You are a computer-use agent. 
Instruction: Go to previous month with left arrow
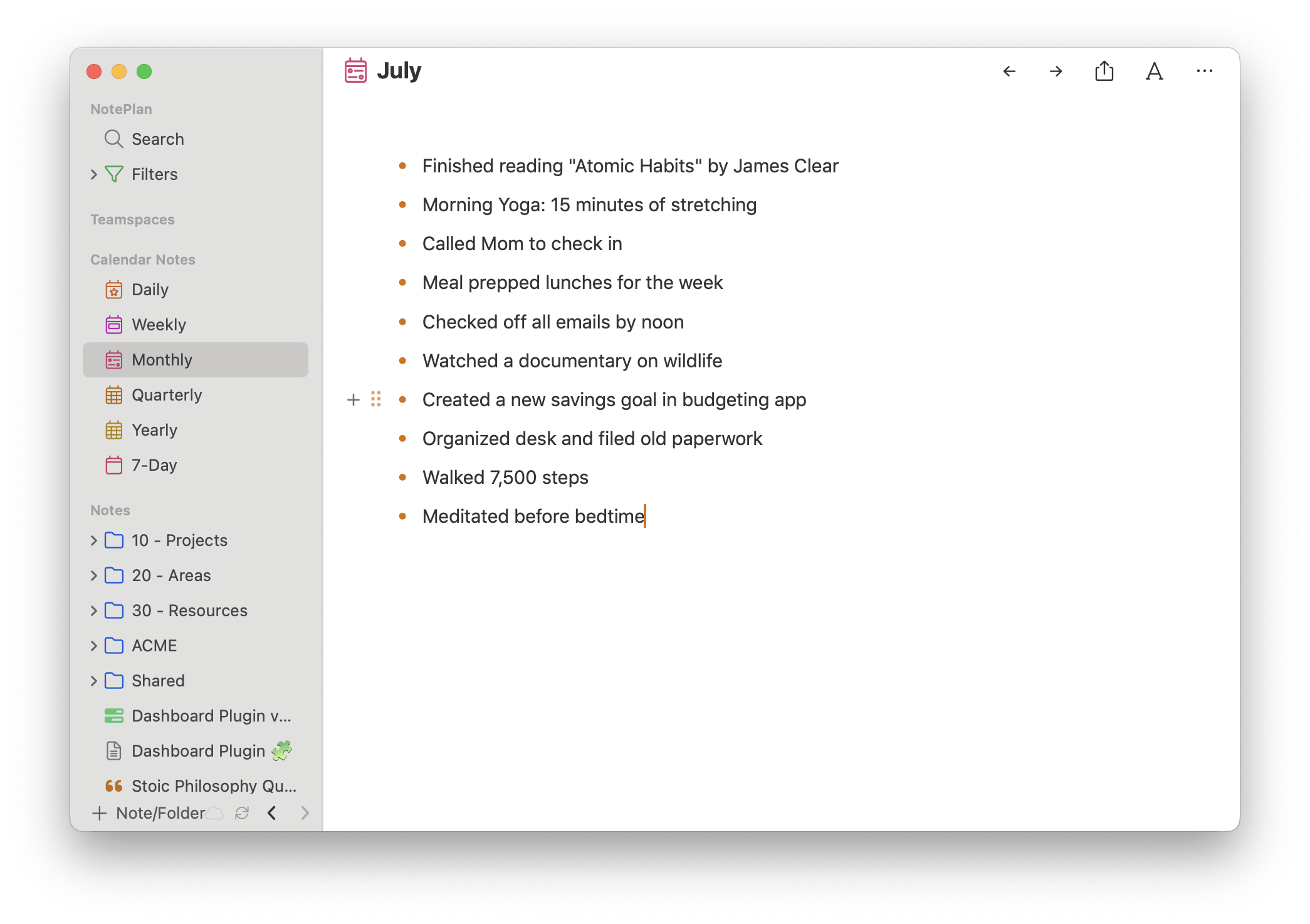point(1009,71)
